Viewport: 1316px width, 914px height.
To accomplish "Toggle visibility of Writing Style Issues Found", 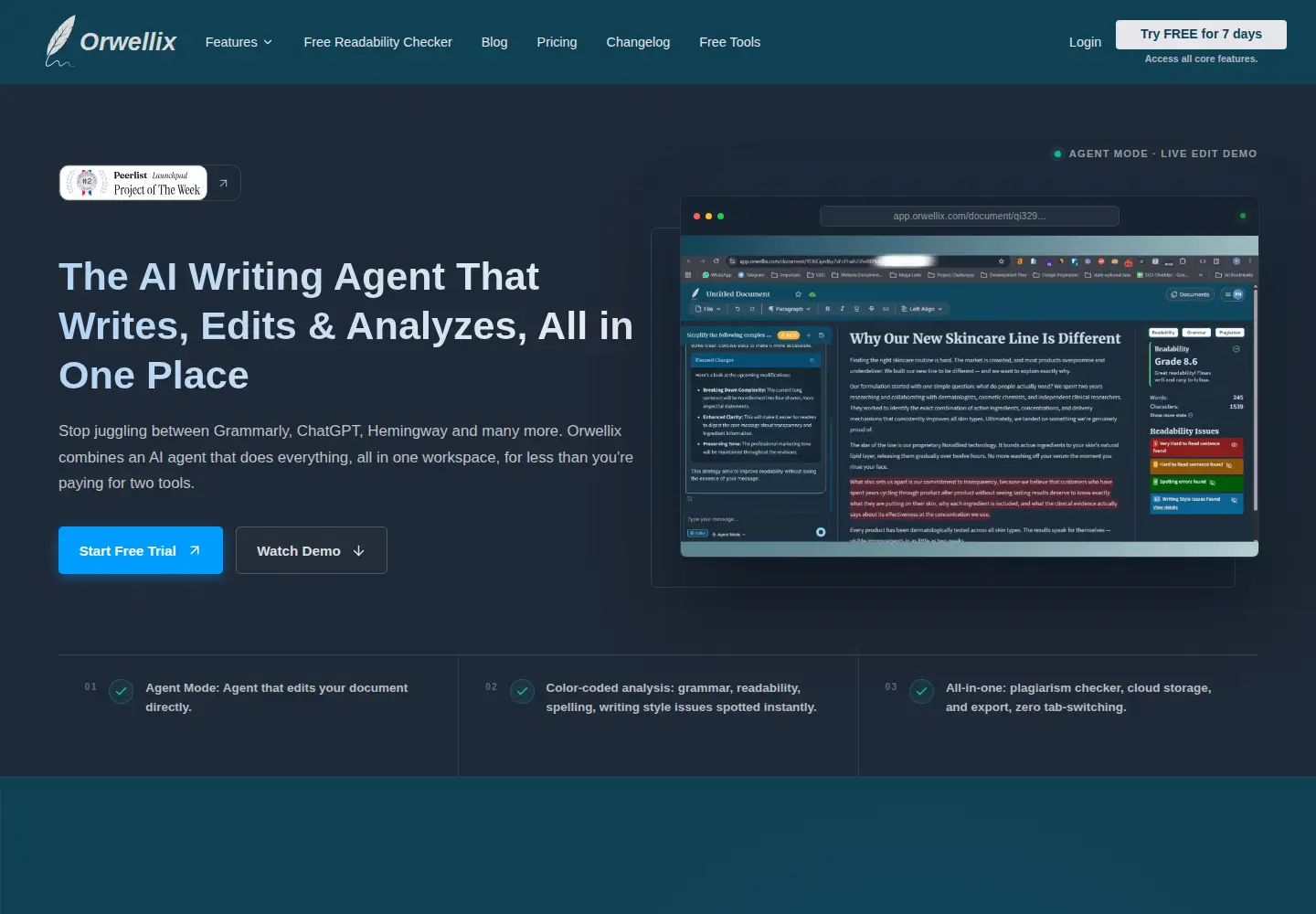I will 1234,500.
